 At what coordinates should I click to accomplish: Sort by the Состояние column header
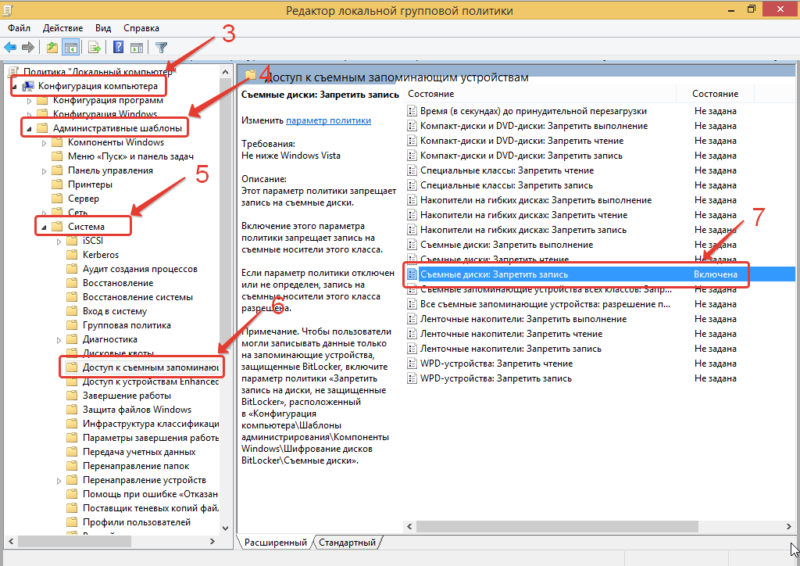tap(715, 93)
